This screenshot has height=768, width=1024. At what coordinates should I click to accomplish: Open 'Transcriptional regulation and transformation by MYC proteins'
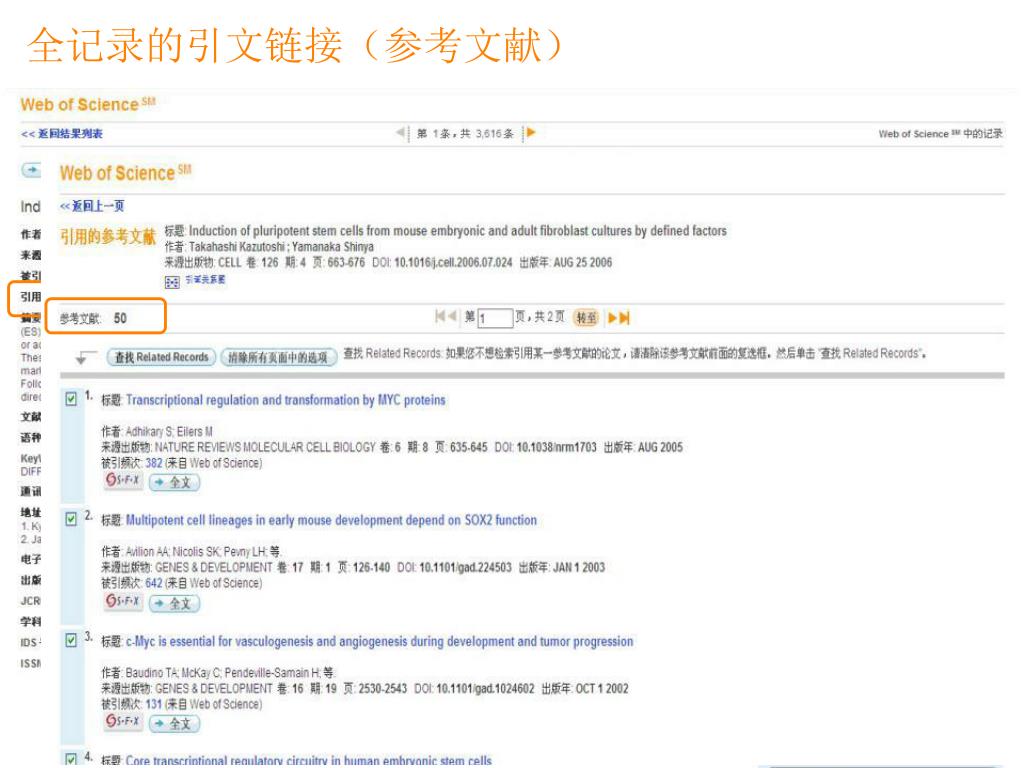coord(285,400)
